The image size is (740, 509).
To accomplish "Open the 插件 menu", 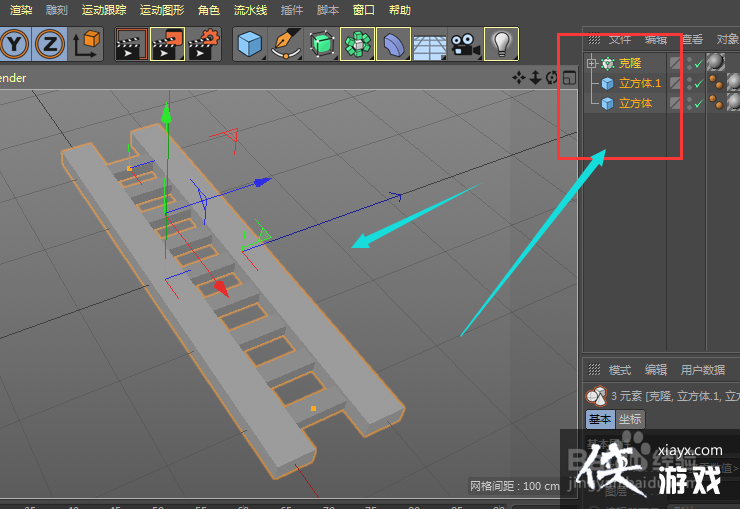I will click(292, 10).
